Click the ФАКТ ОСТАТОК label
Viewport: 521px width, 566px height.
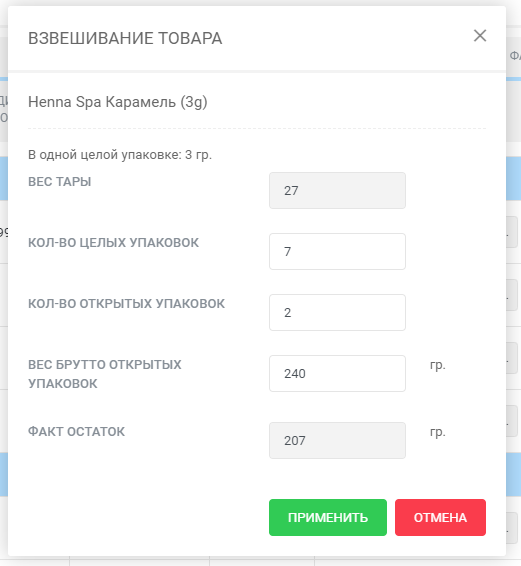[x=77, y=432]
